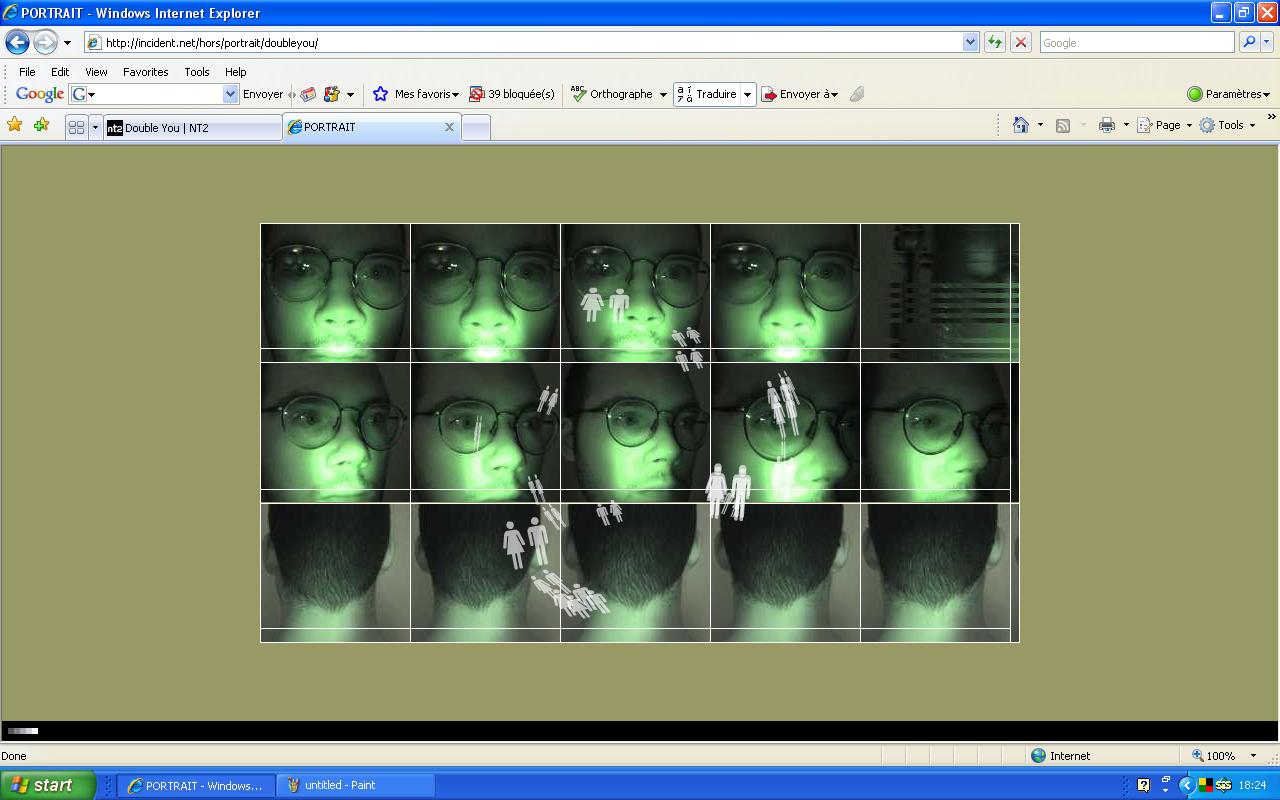
Task: Click the Envoyer button on Google toolbar
Action: point(263,94)
